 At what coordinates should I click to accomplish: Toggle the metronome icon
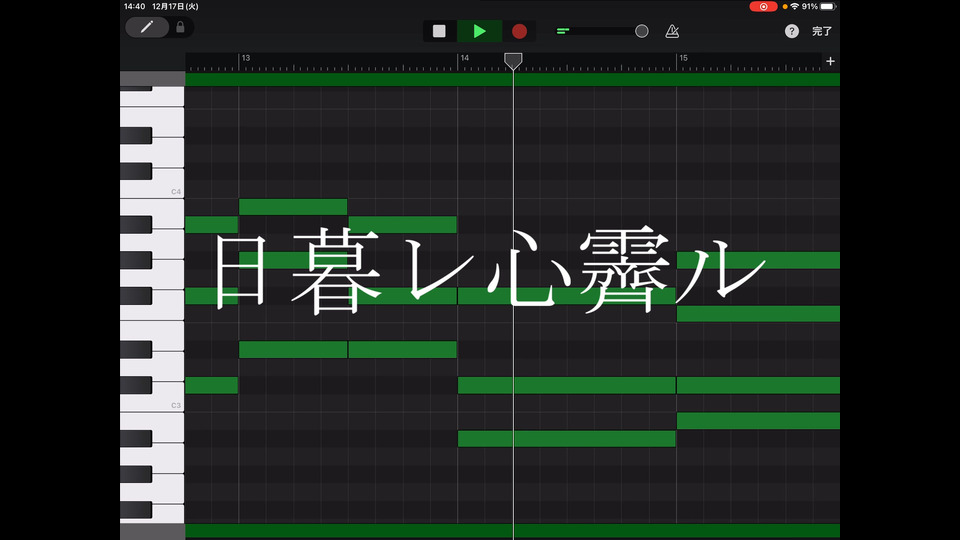point(672,31)
